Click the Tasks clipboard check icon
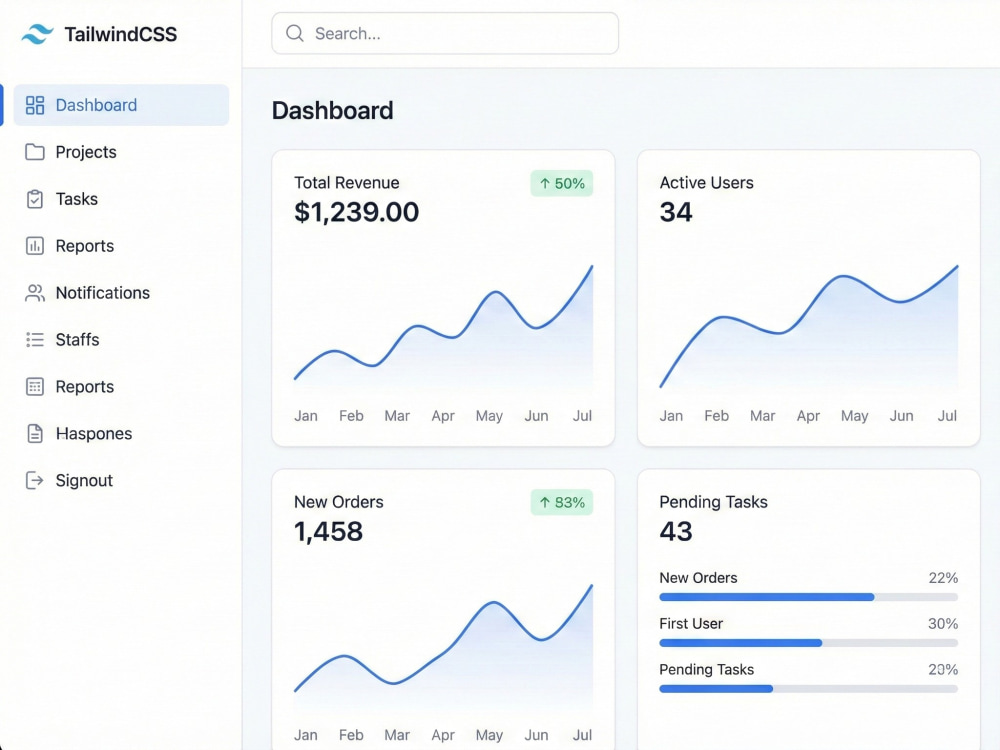1000x750 pixels. coord(35,199)
